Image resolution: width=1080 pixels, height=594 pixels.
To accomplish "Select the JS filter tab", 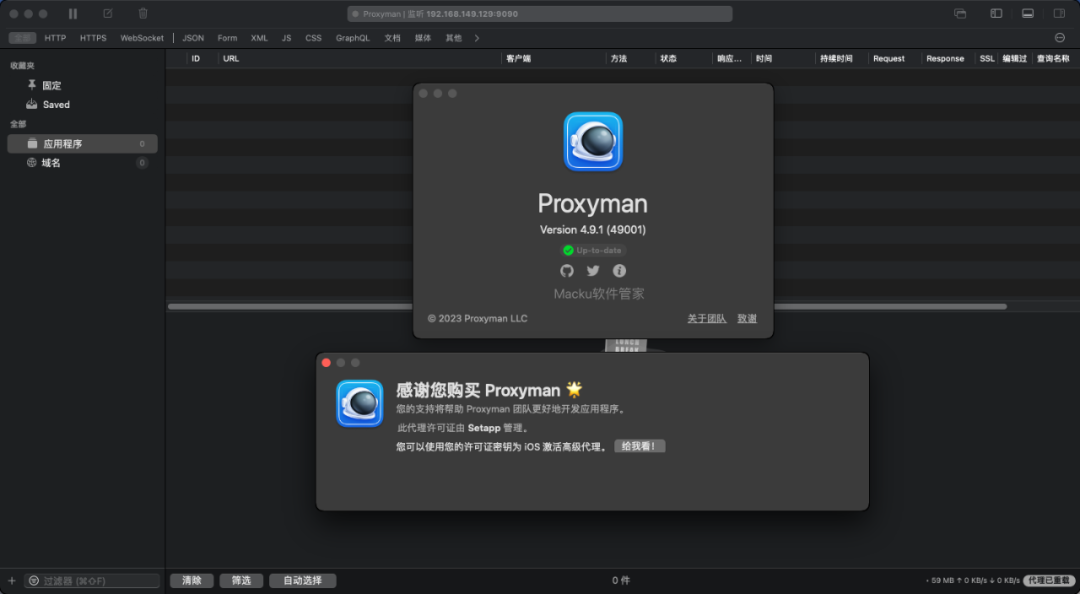I will tap(287, 38).
